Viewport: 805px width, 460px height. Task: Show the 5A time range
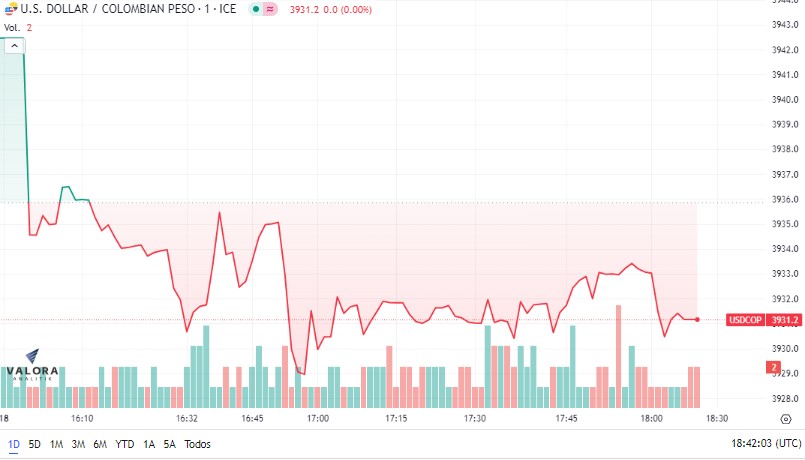(x=169, y=444)
